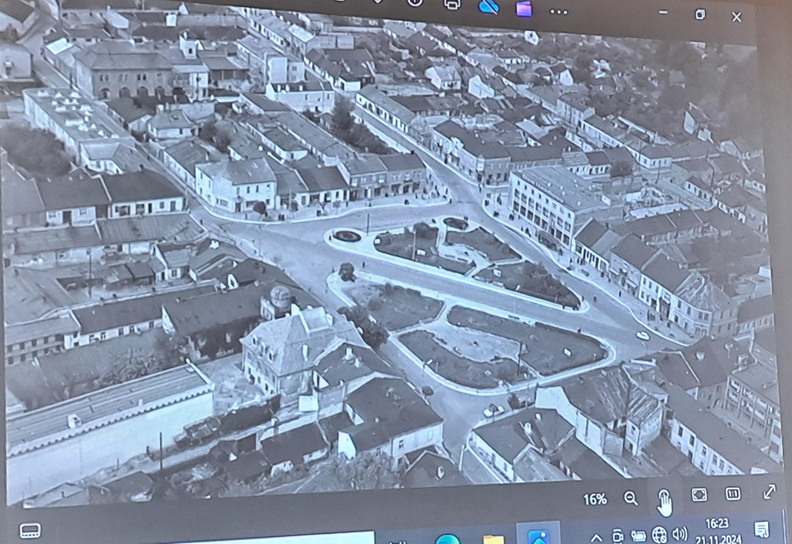
Task: Open Microsoft Edge from the taskbar
Action: pos(448,539)
